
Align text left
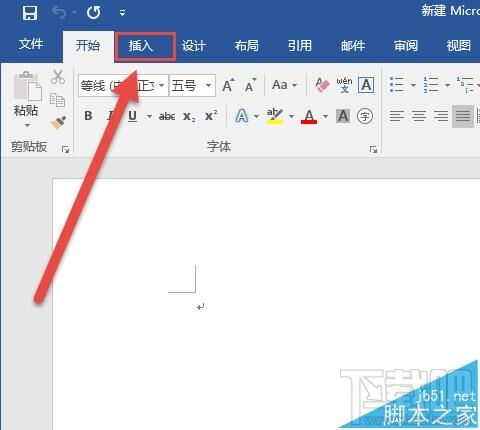point(397,116)
